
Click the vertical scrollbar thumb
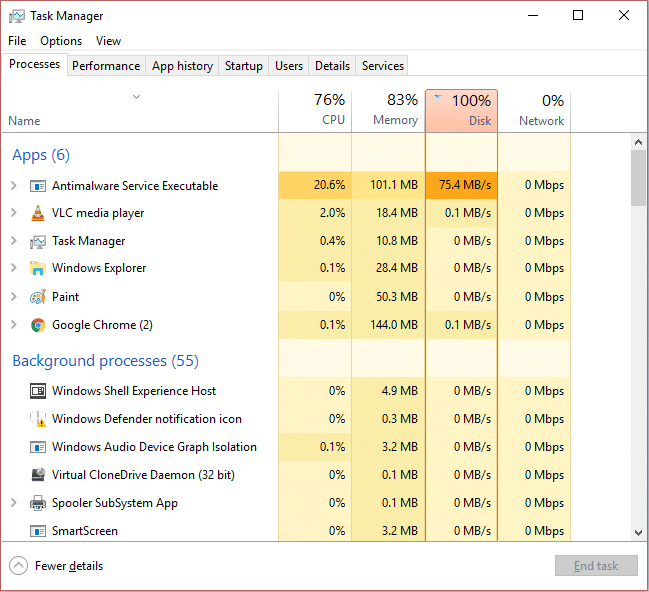click(x=638, y=178)
